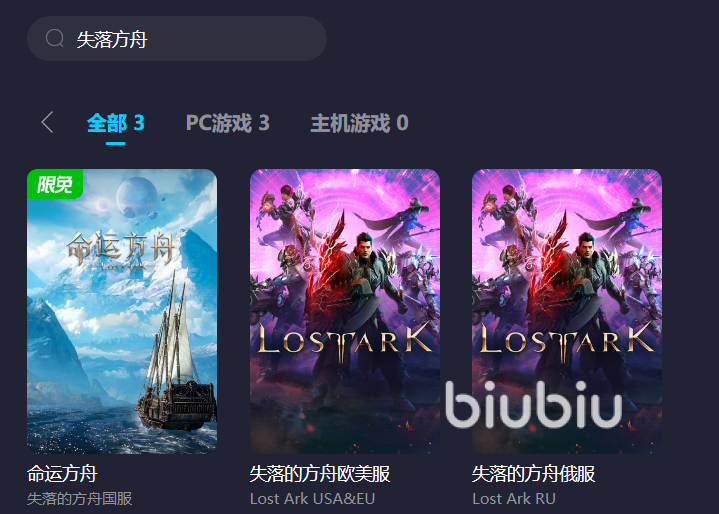Click the green 限免 badge

pos(55,184)
